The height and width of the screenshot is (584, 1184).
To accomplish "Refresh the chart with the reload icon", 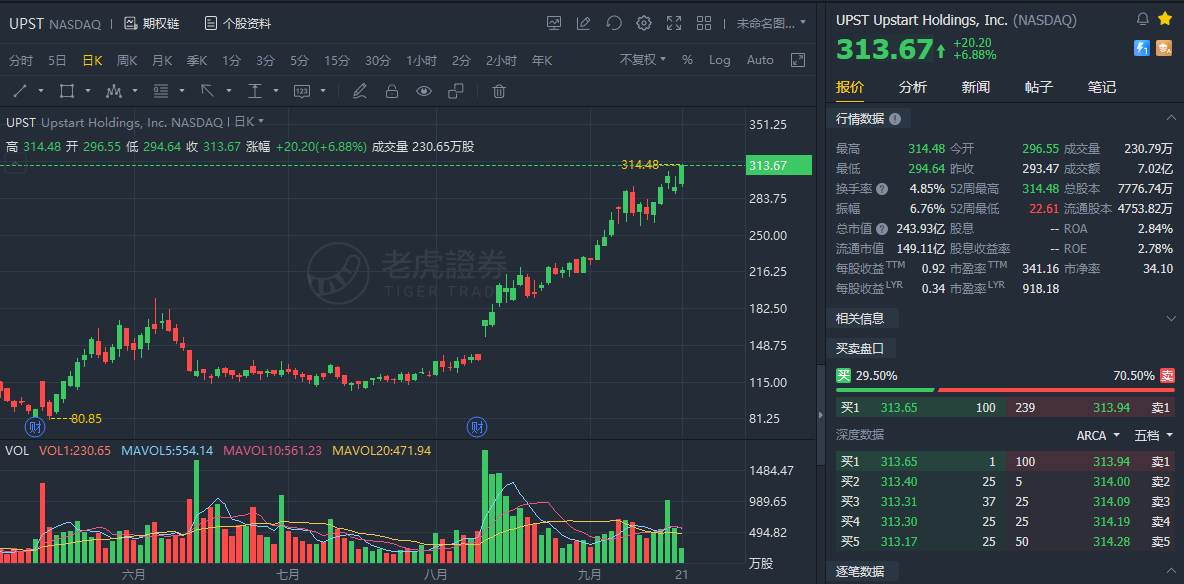I will [x=614, y=23].
